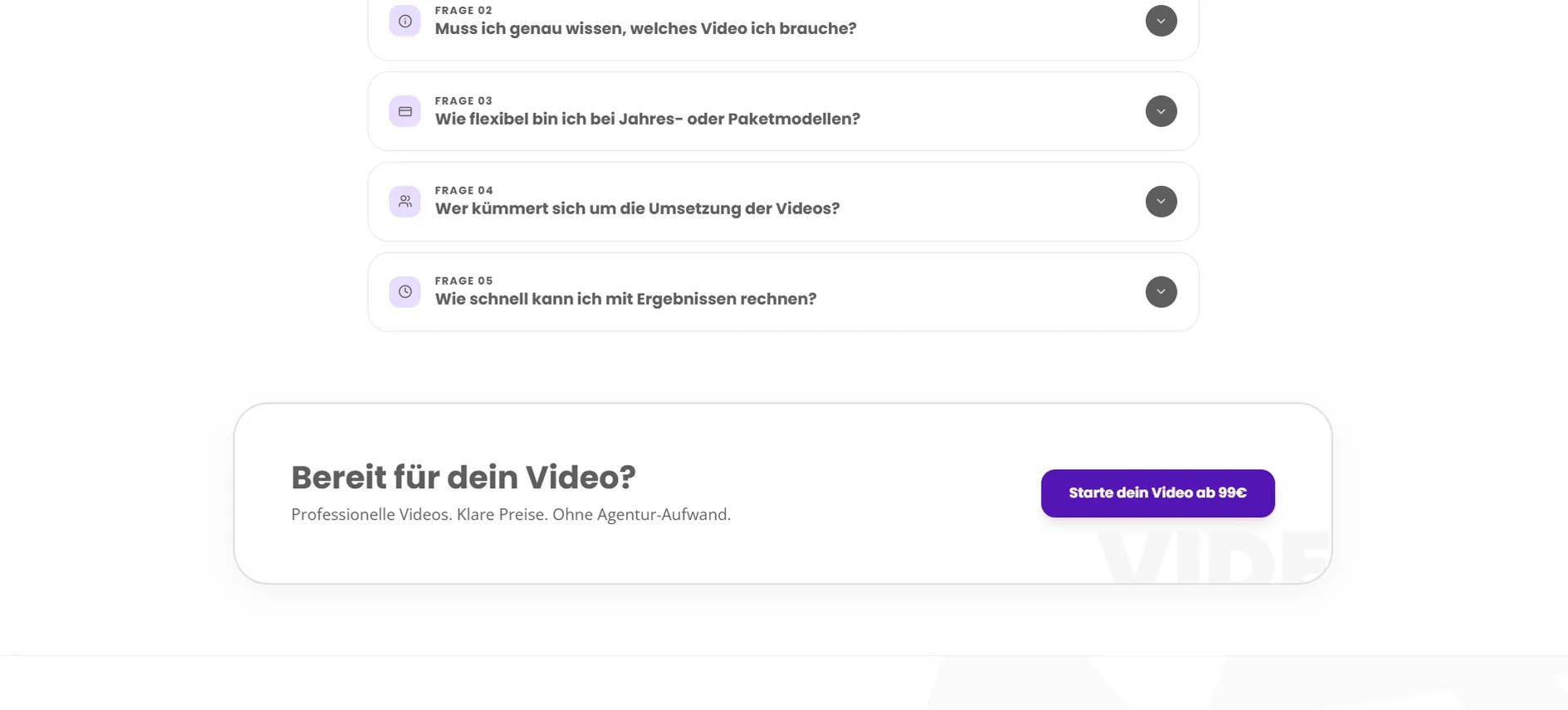Click question 'Wie flexibel bin ich bei Jahres- oder Paketmodellen?'
Image resolution: width=1568 pixels, height=710 pixels.
648,119
